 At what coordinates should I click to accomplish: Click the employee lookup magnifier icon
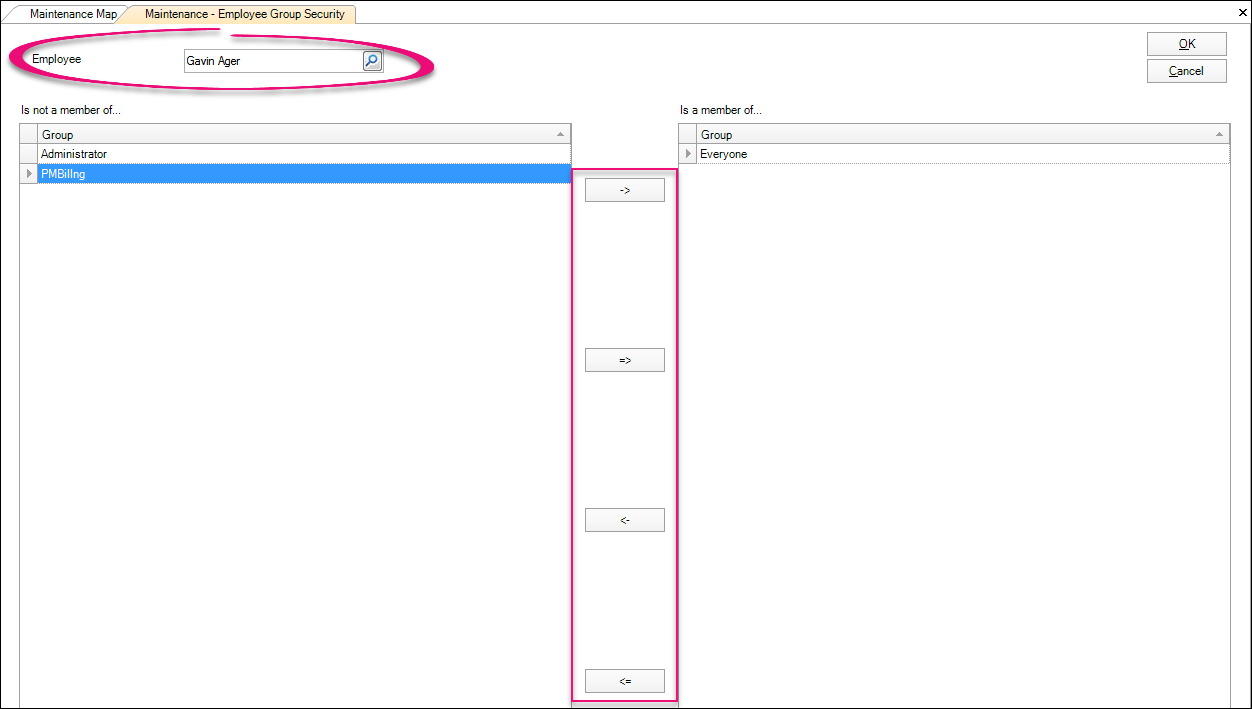(371, 61)
